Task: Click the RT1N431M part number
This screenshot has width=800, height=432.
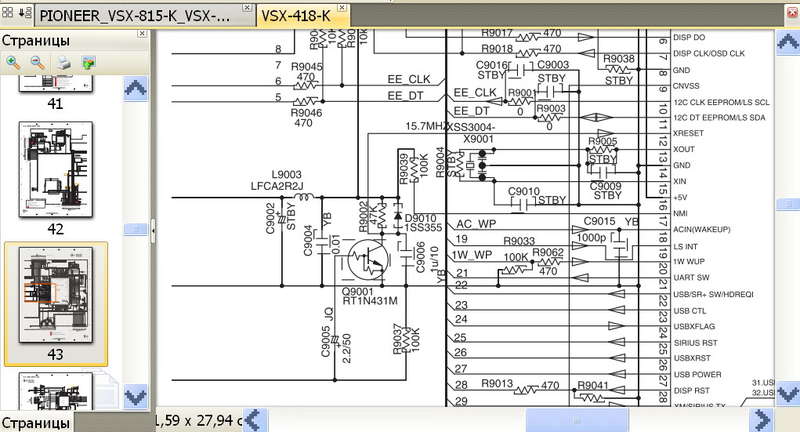Action: [x=370, y=301]
